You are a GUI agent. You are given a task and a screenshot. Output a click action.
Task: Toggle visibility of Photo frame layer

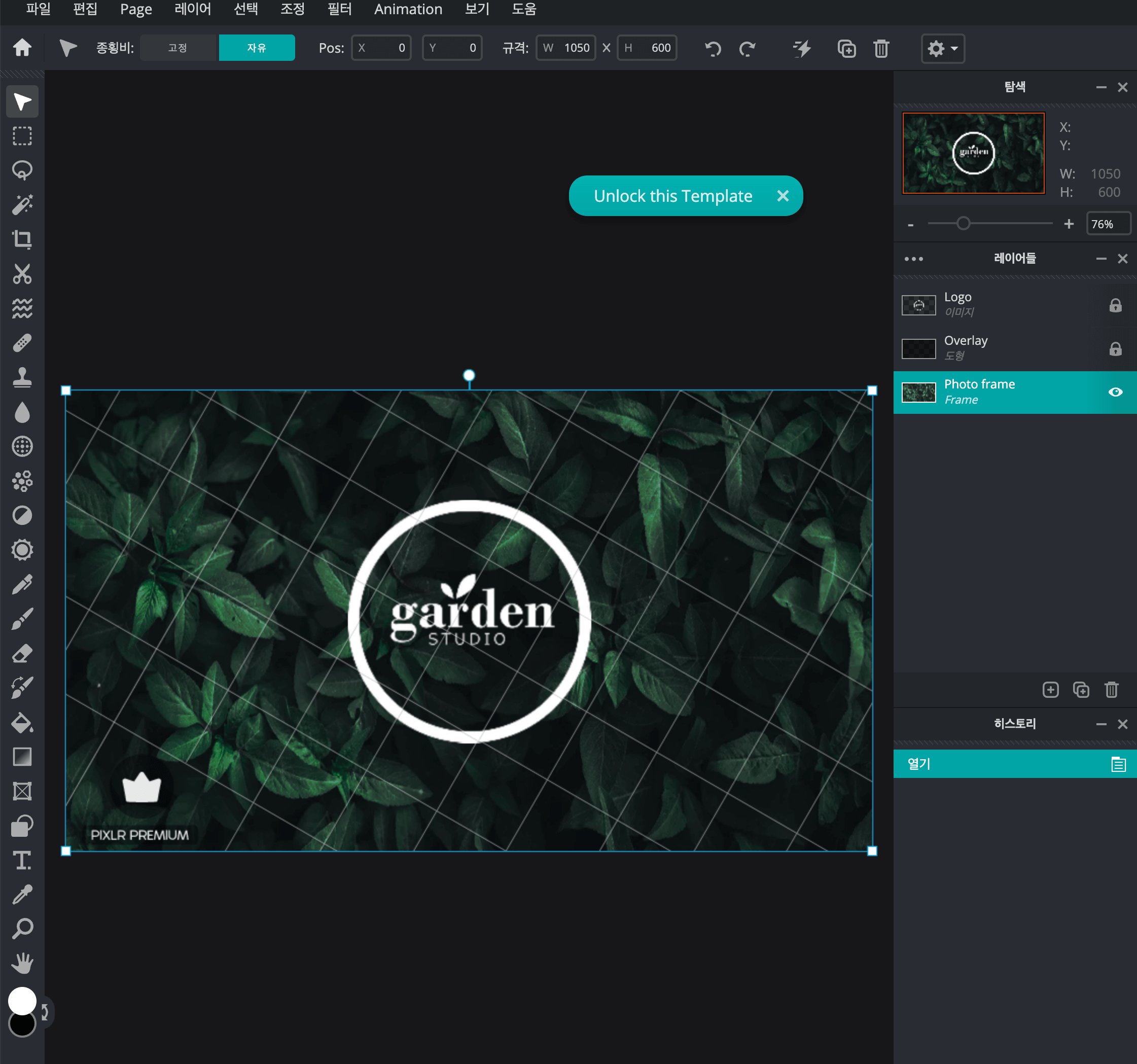(x=1116, y=391)
